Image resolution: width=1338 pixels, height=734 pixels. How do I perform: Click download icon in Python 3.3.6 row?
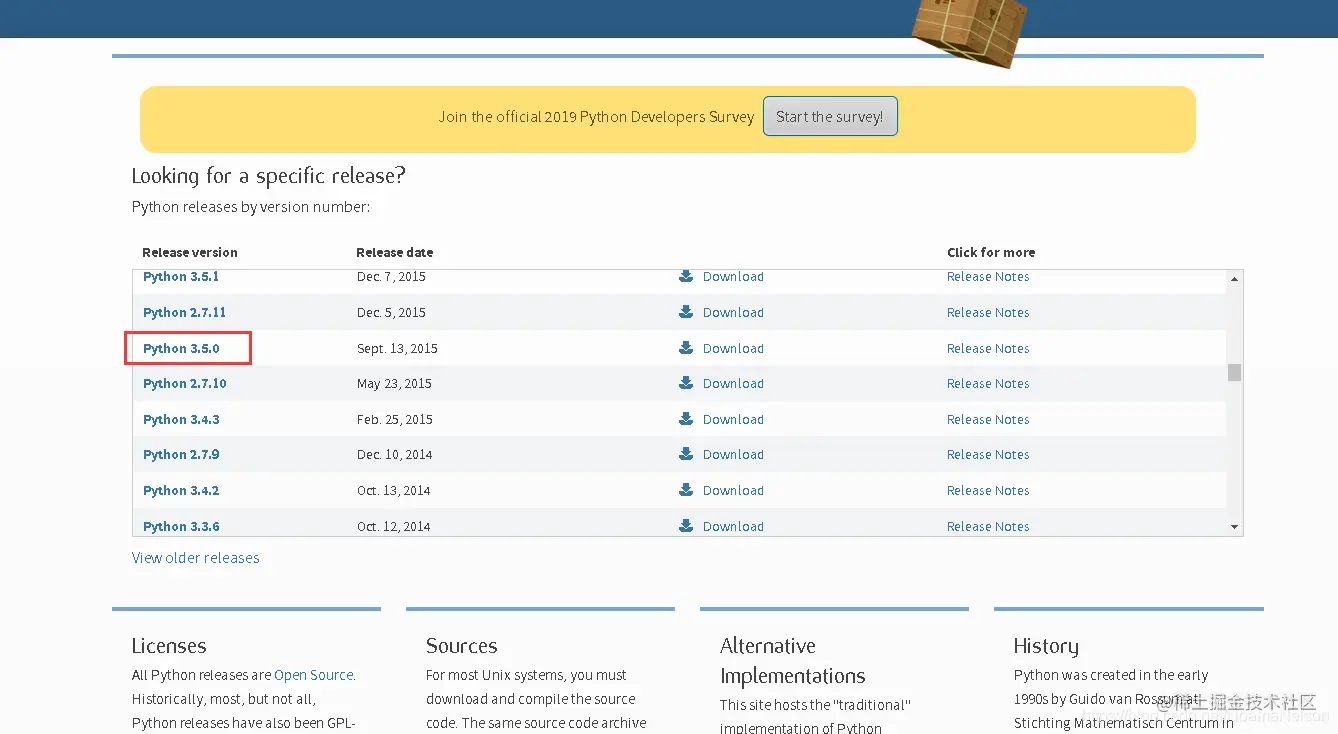tap(686, 526)
